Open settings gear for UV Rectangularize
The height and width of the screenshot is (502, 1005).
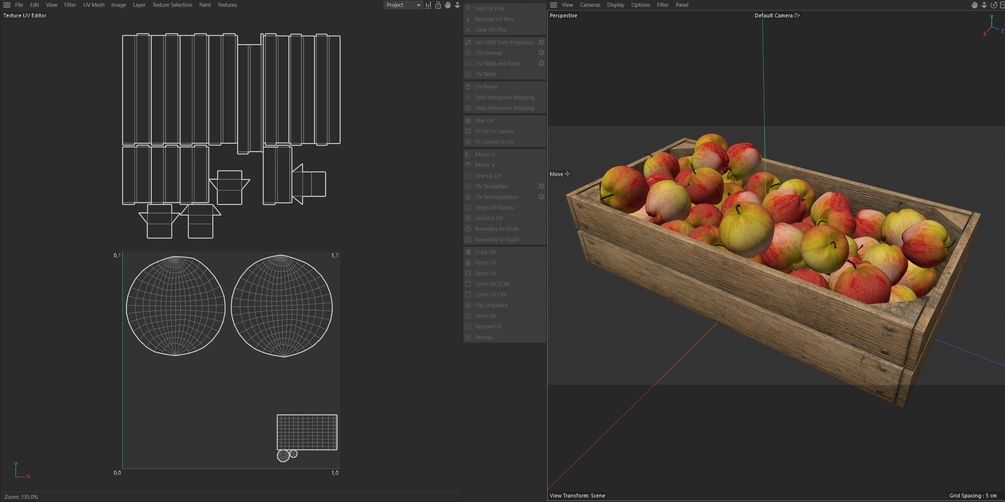tap(541, 197)
